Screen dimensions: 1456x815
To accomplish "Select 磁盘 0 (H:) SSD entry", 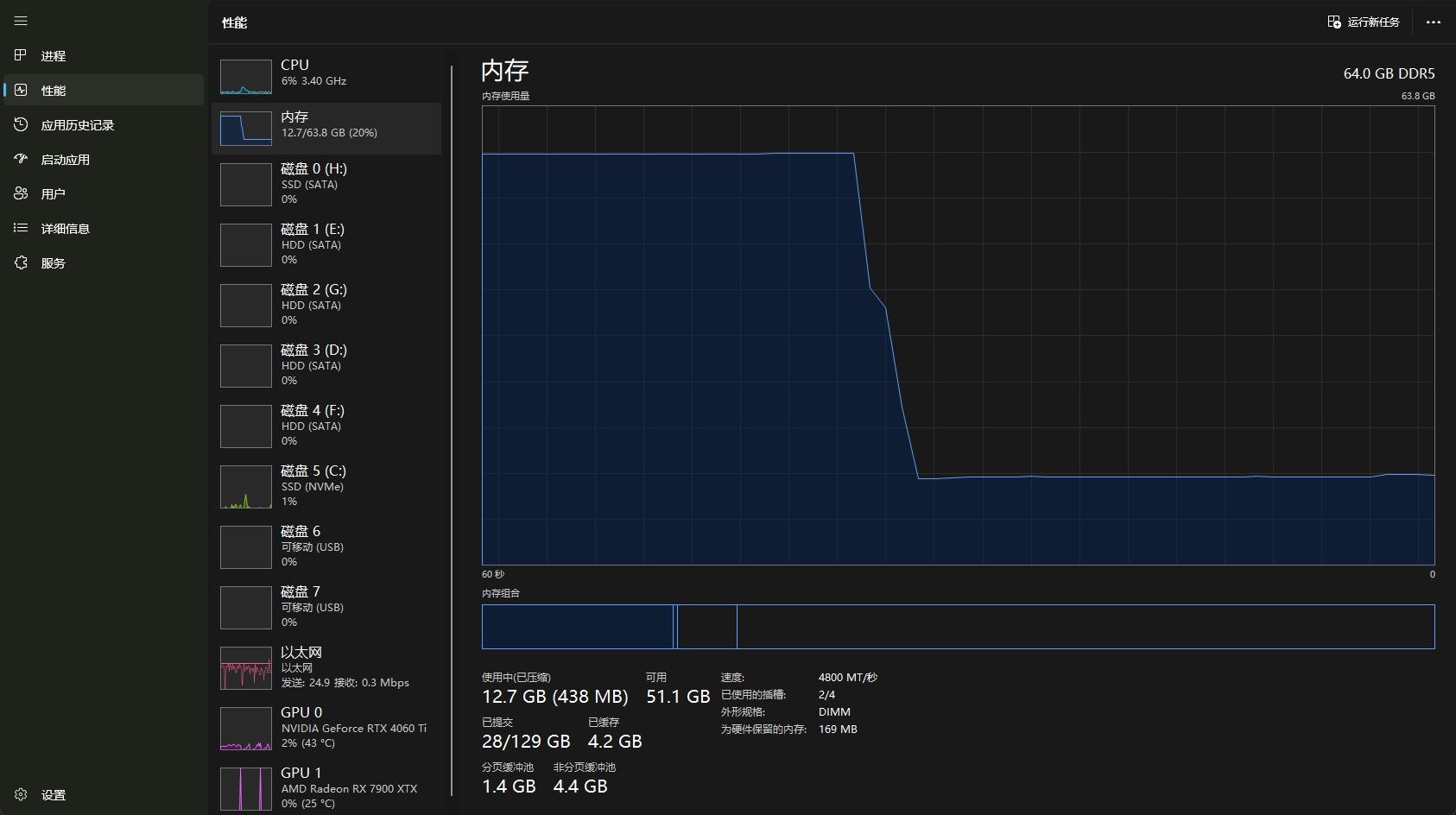I will point(326,183).
